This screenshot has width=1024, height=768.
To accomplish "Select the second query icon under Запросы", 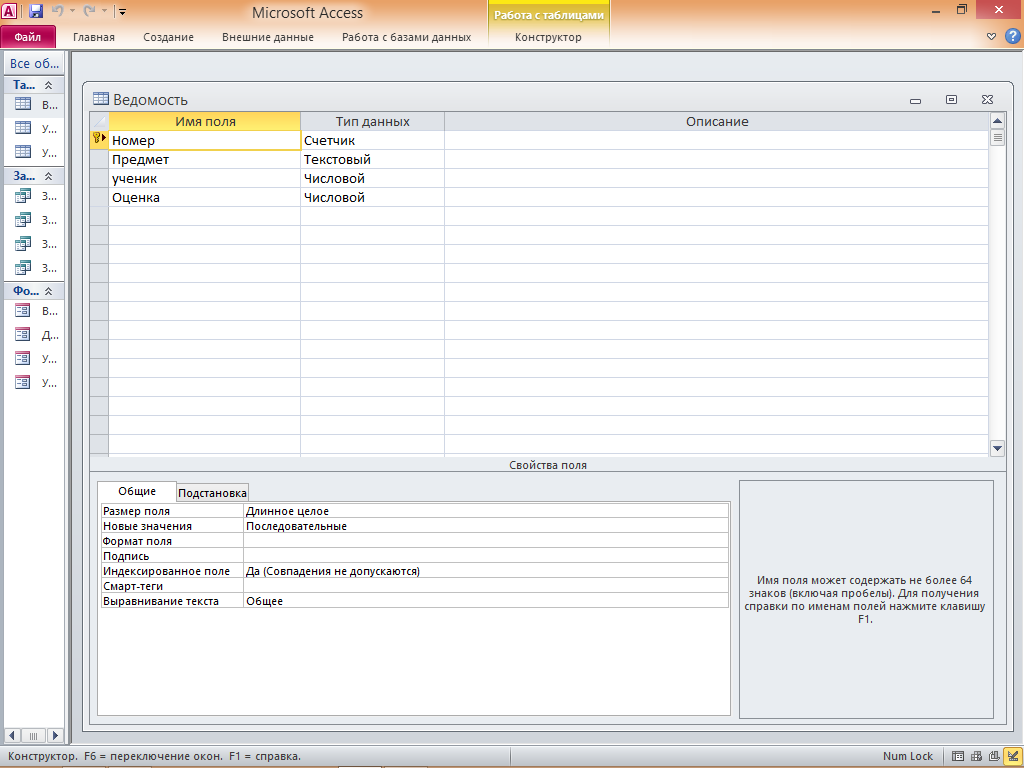I will 23,219.
